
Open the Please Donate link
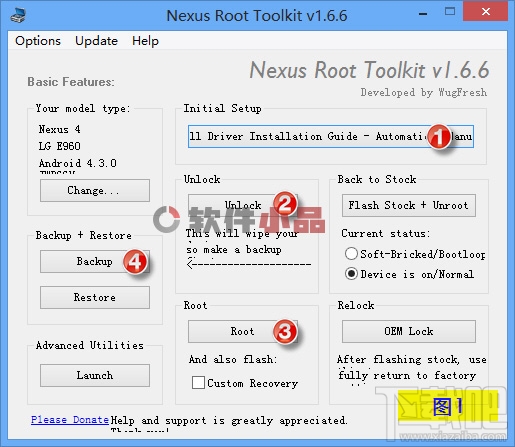pyautogui.click(x=70, y=420)
